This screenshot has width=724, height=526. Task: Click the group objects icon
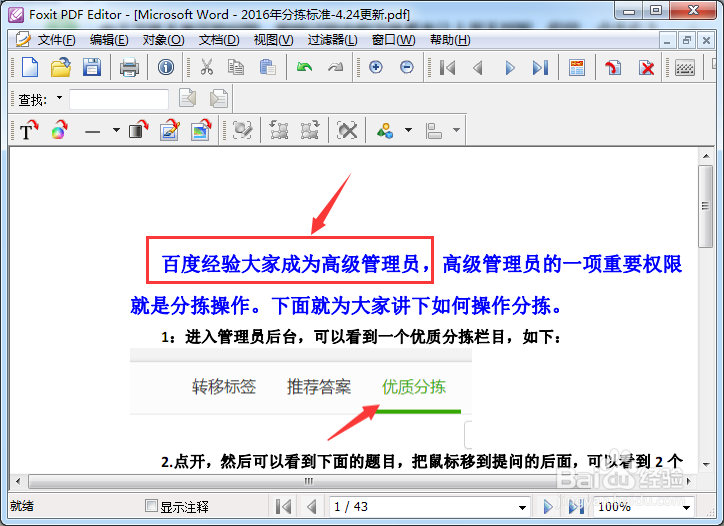point(279,130)
